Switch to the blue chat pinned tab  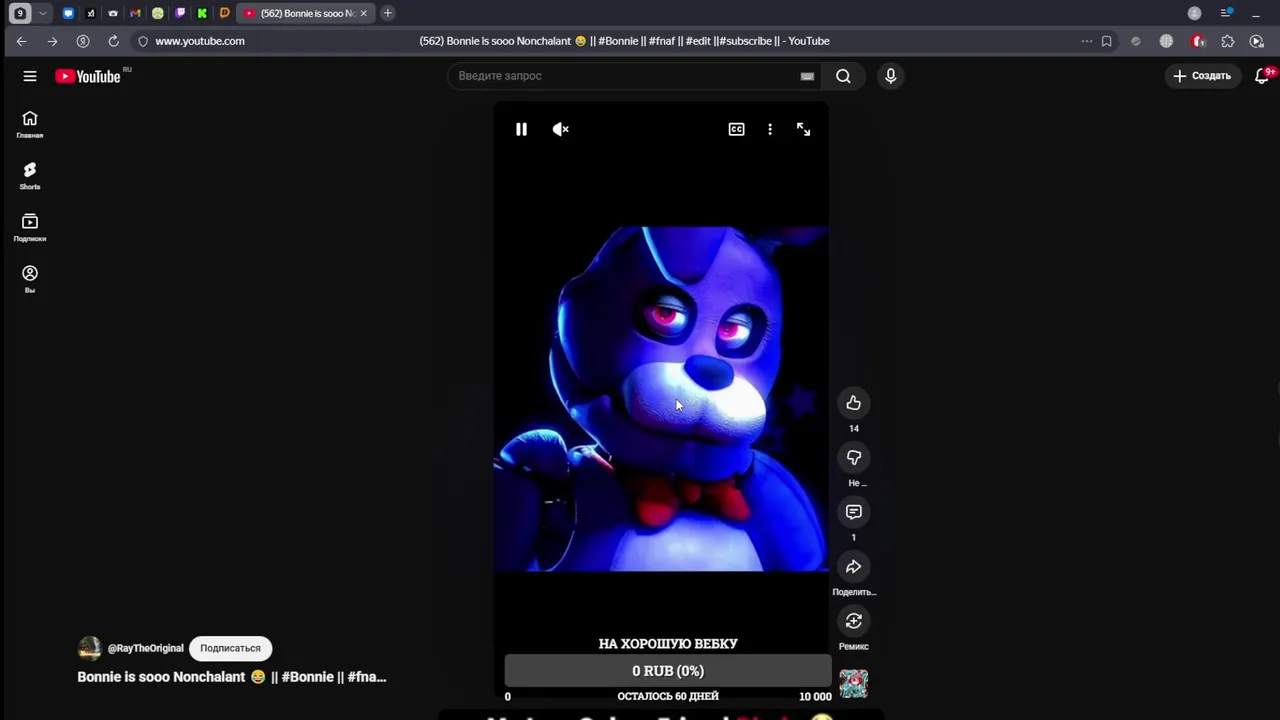pyautogui.click(x=68, y=13)
